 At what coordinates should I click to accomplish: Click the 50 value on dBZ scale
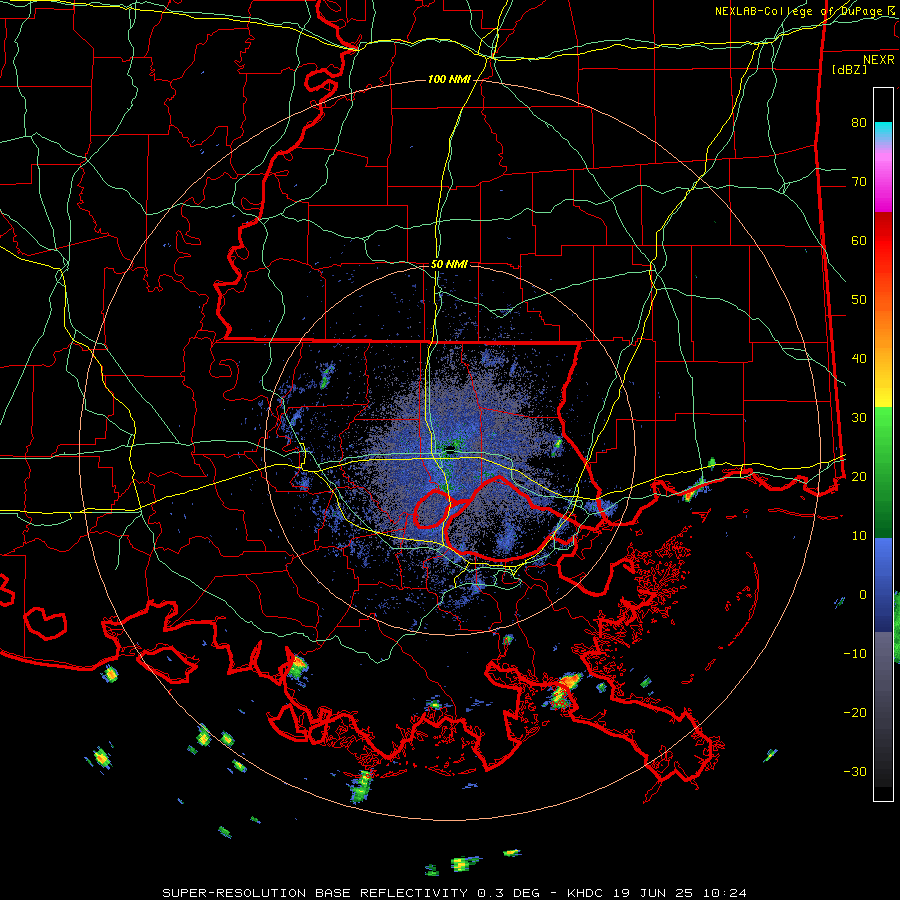[x=859, y=300]
